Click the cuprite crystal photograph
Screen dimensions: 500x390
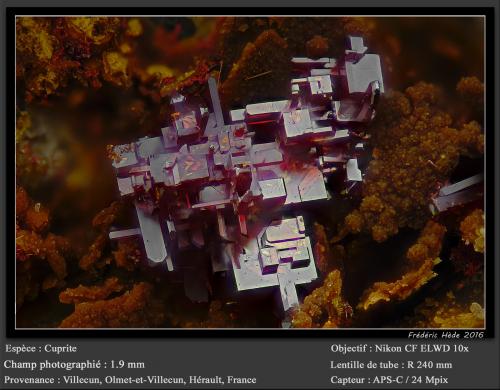250,172
